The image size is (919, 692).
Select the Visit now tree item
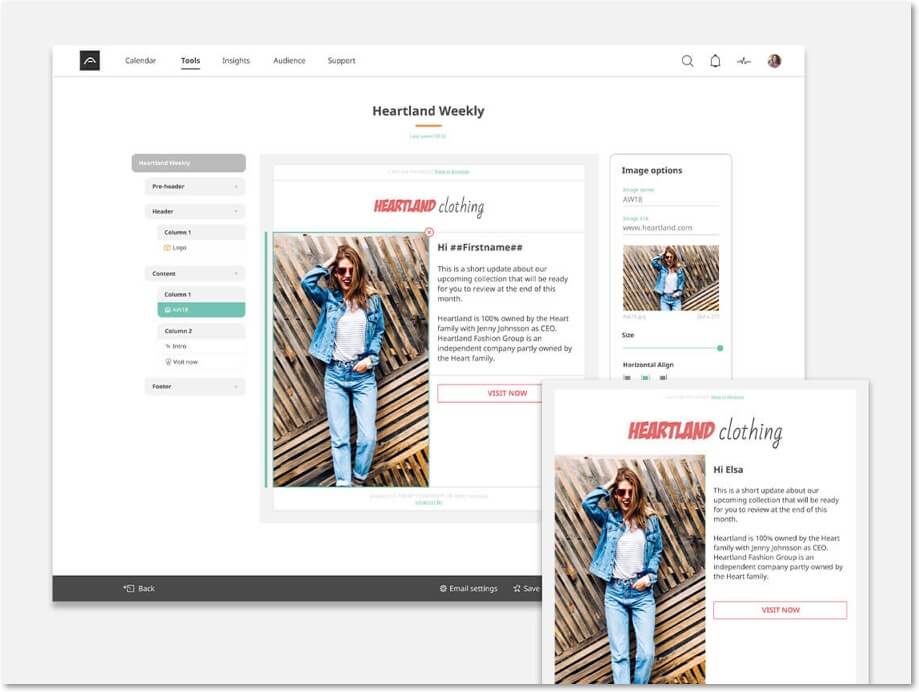201,362
